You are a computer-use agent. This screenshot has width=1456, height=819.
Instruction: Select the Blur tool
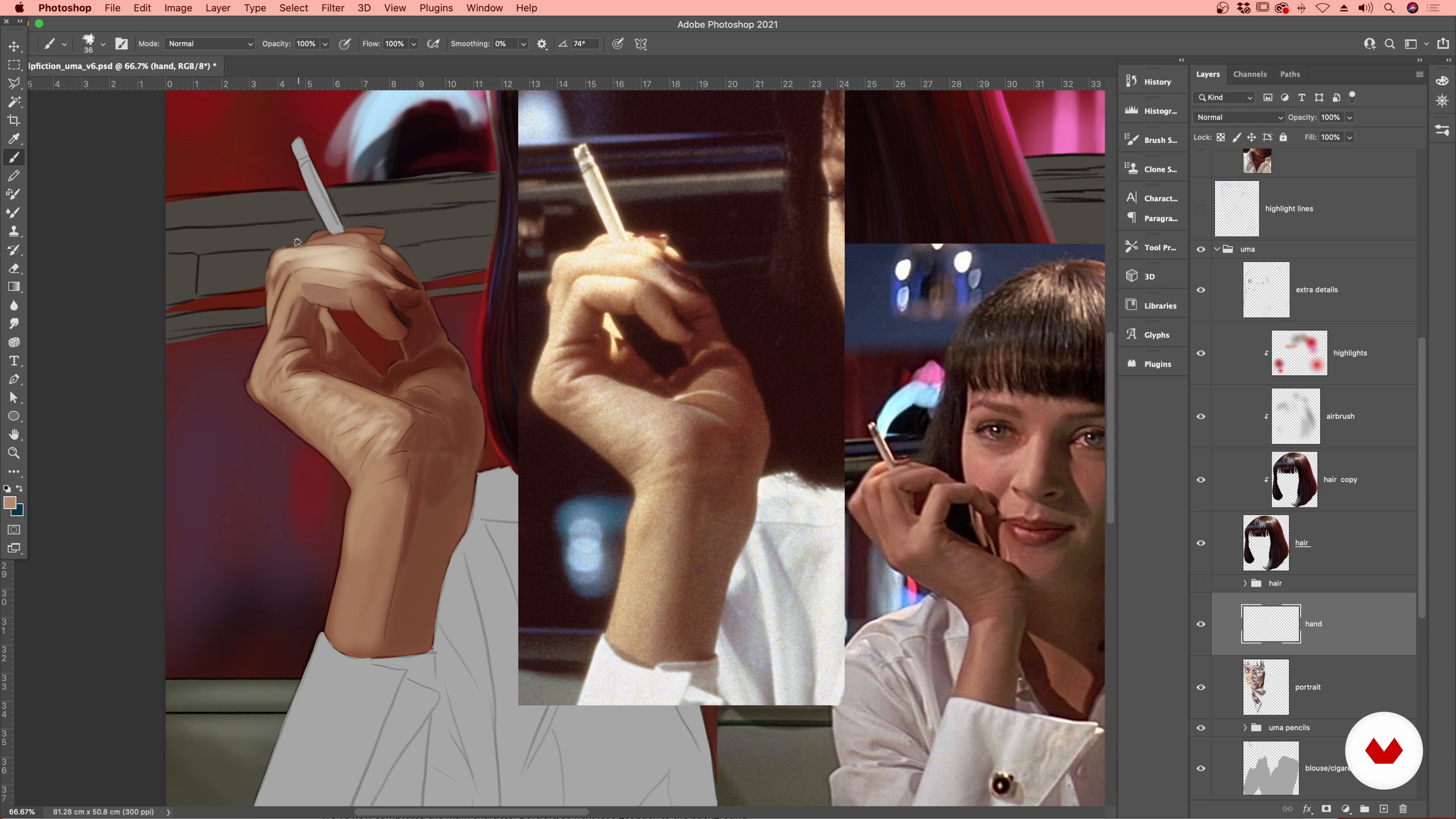pos(14,305)
